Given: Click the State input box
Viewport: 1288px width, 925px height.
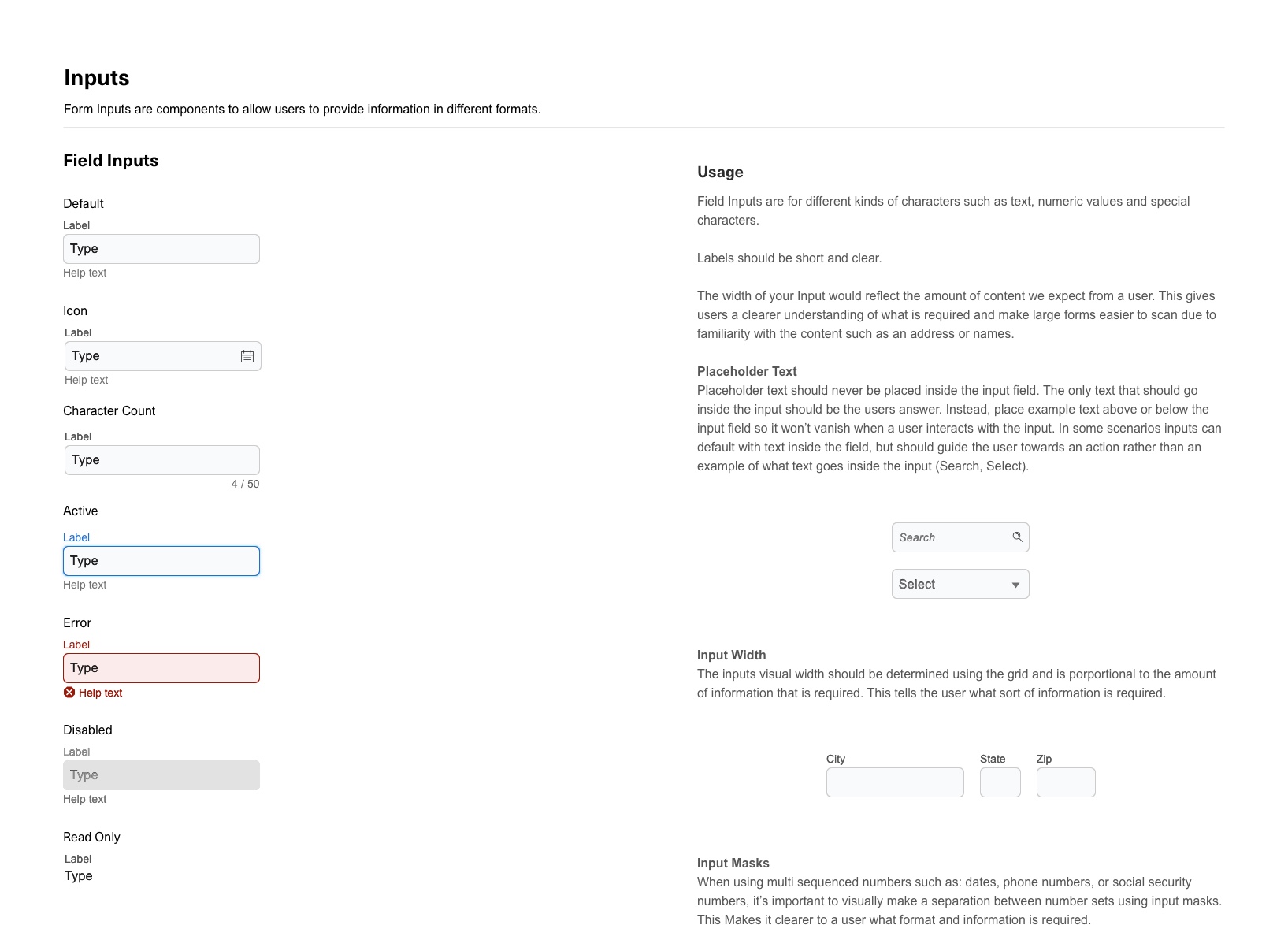Looking at the screenshot, I should (1000, 782).
